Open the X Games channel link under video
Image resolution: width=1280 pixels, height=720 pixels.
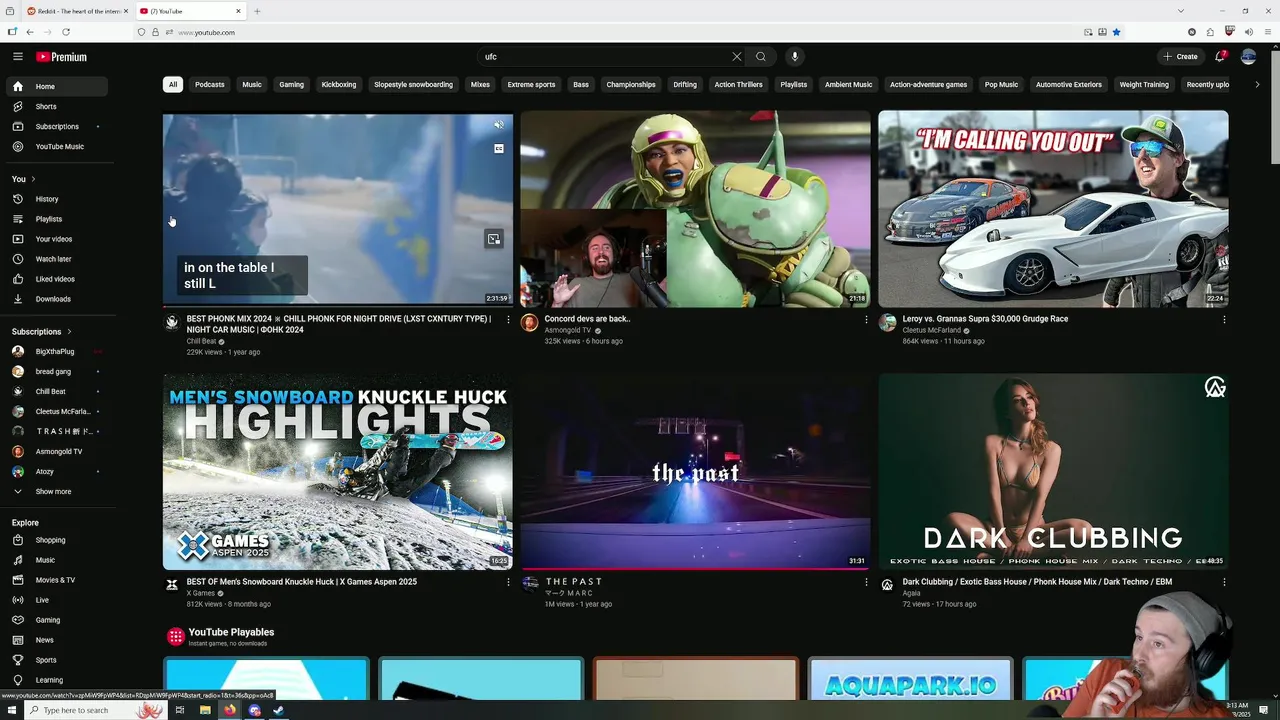pyautogui.click(x=201, y=593)
